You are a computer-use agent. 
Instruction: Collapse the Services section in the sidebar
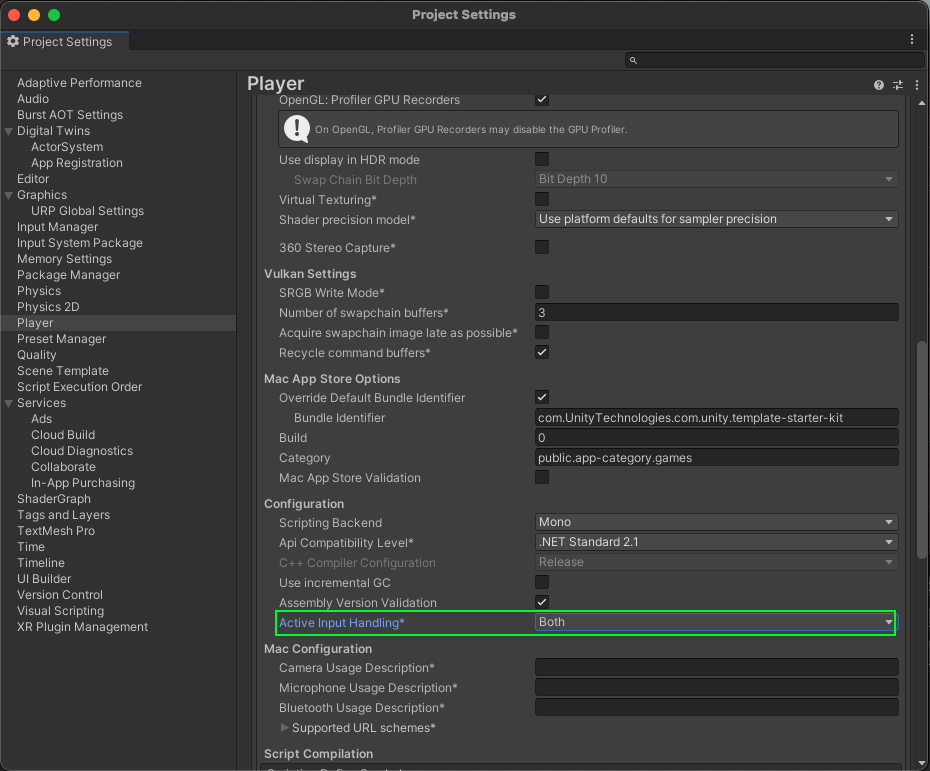pos(9,403)
